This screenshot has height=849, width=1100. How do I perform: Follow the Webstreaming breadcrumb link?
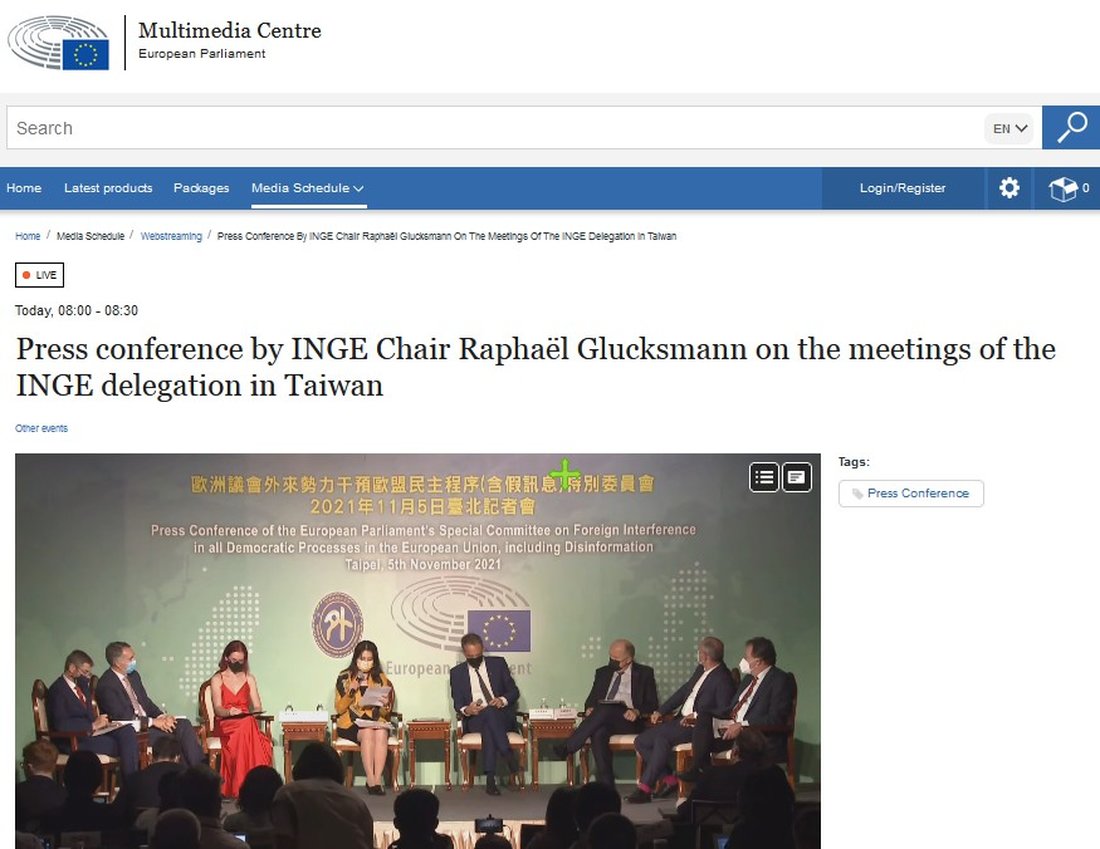coord(171,236)
